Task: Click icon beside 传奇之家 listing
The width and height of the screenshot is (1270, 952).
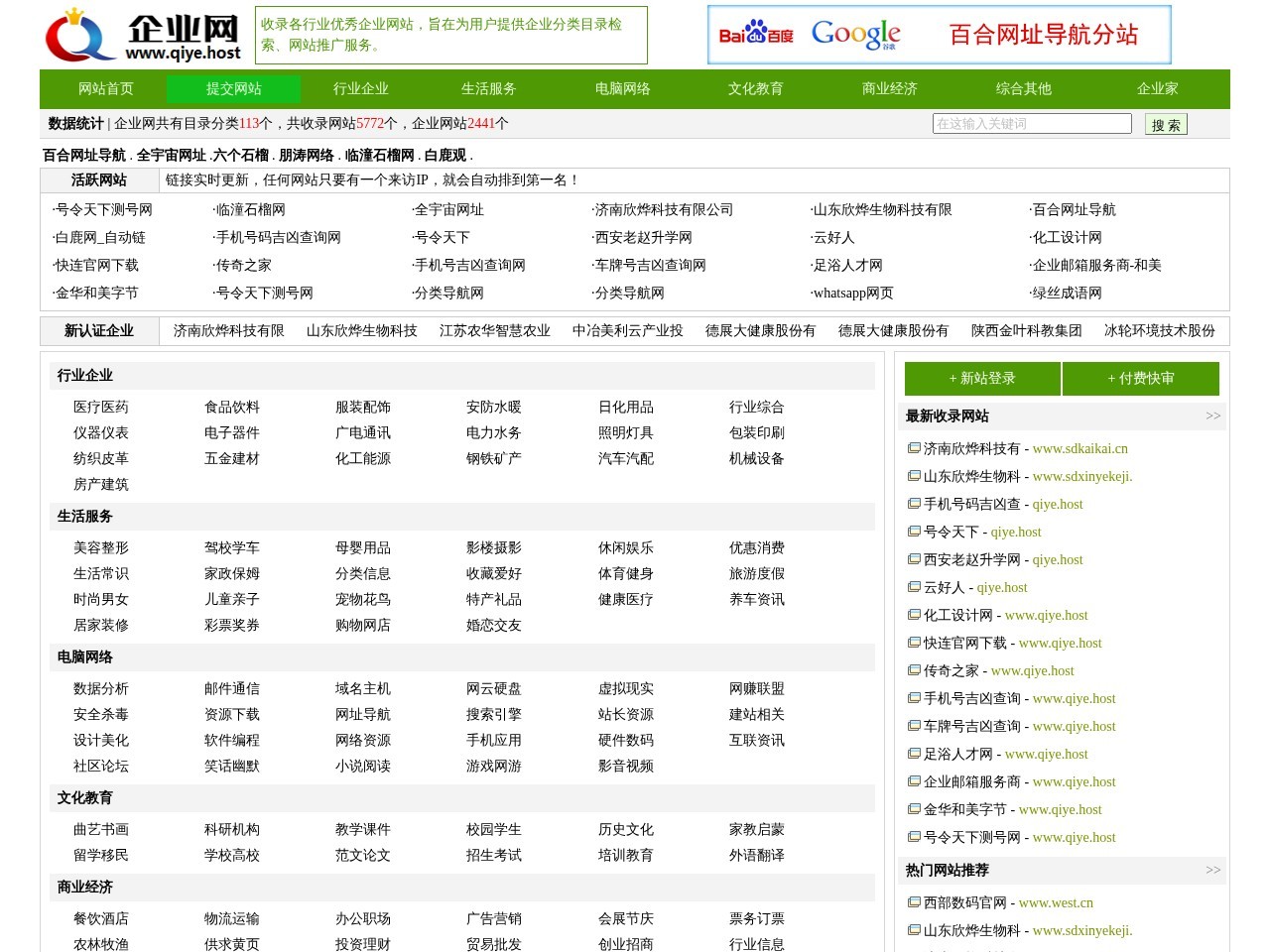Action: (914, 670)
